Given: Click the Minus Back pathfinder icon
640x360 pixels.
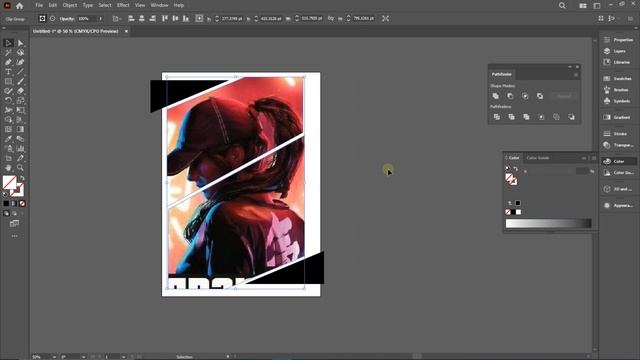Looking at the screenshot, I should (571, 117).
